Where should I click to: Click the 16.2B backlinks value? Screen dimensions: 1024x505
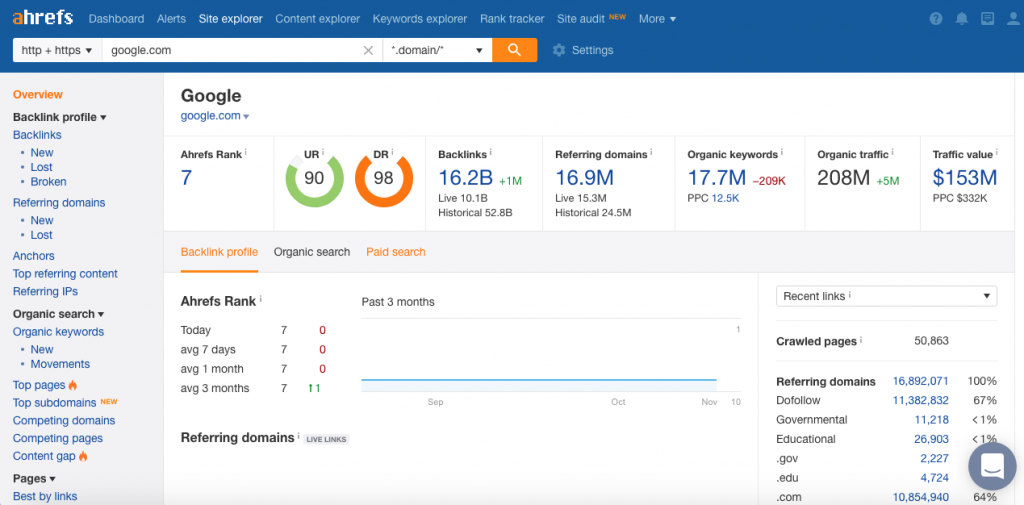(466, 178)
